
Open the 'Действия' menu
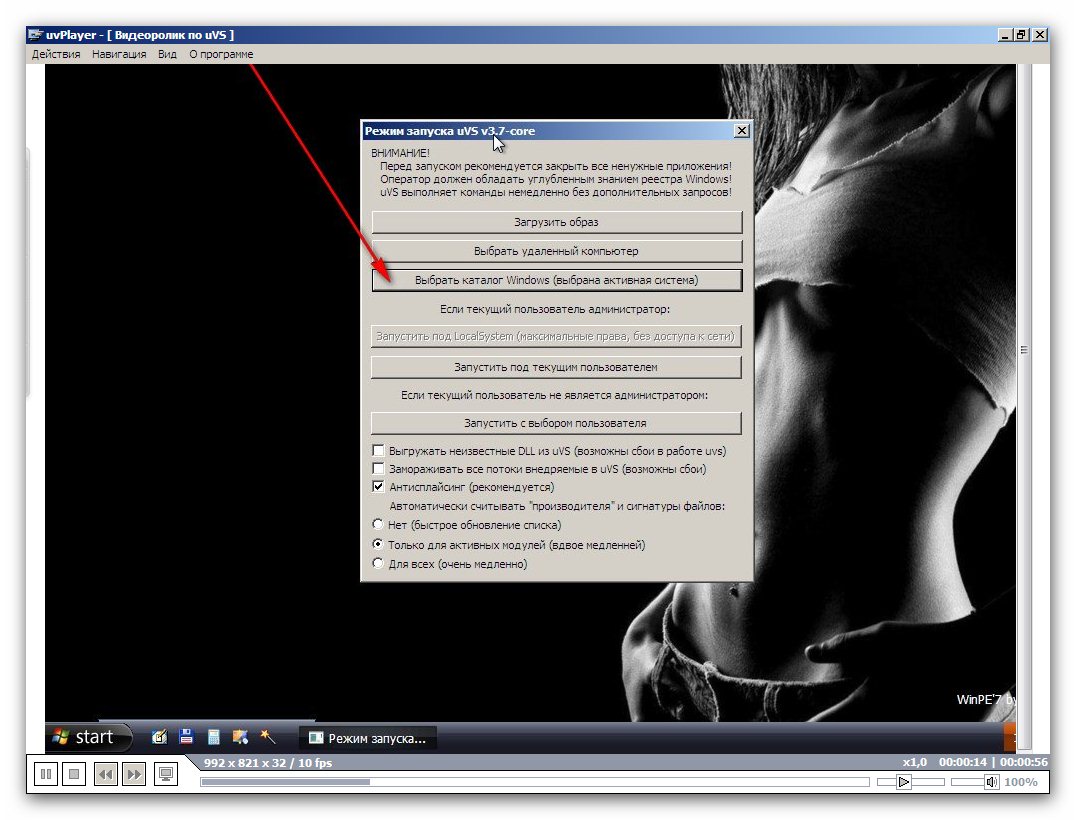56,54
